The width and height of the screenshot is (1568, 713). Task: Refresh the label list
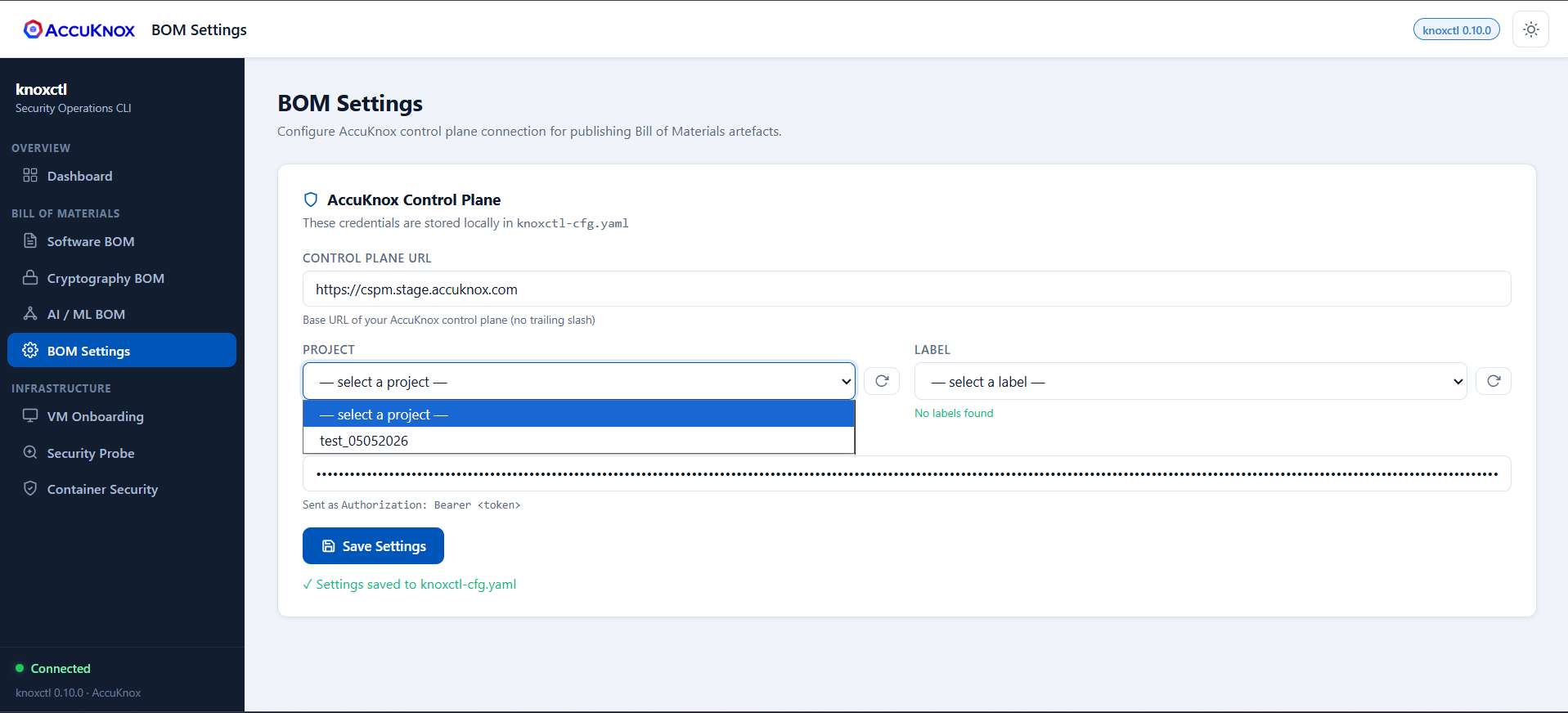point(1494,381)
